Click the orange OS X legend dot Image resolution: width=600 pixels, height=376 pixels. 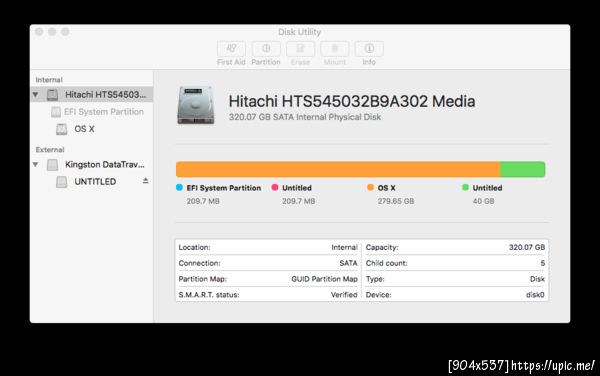point(370,187)
